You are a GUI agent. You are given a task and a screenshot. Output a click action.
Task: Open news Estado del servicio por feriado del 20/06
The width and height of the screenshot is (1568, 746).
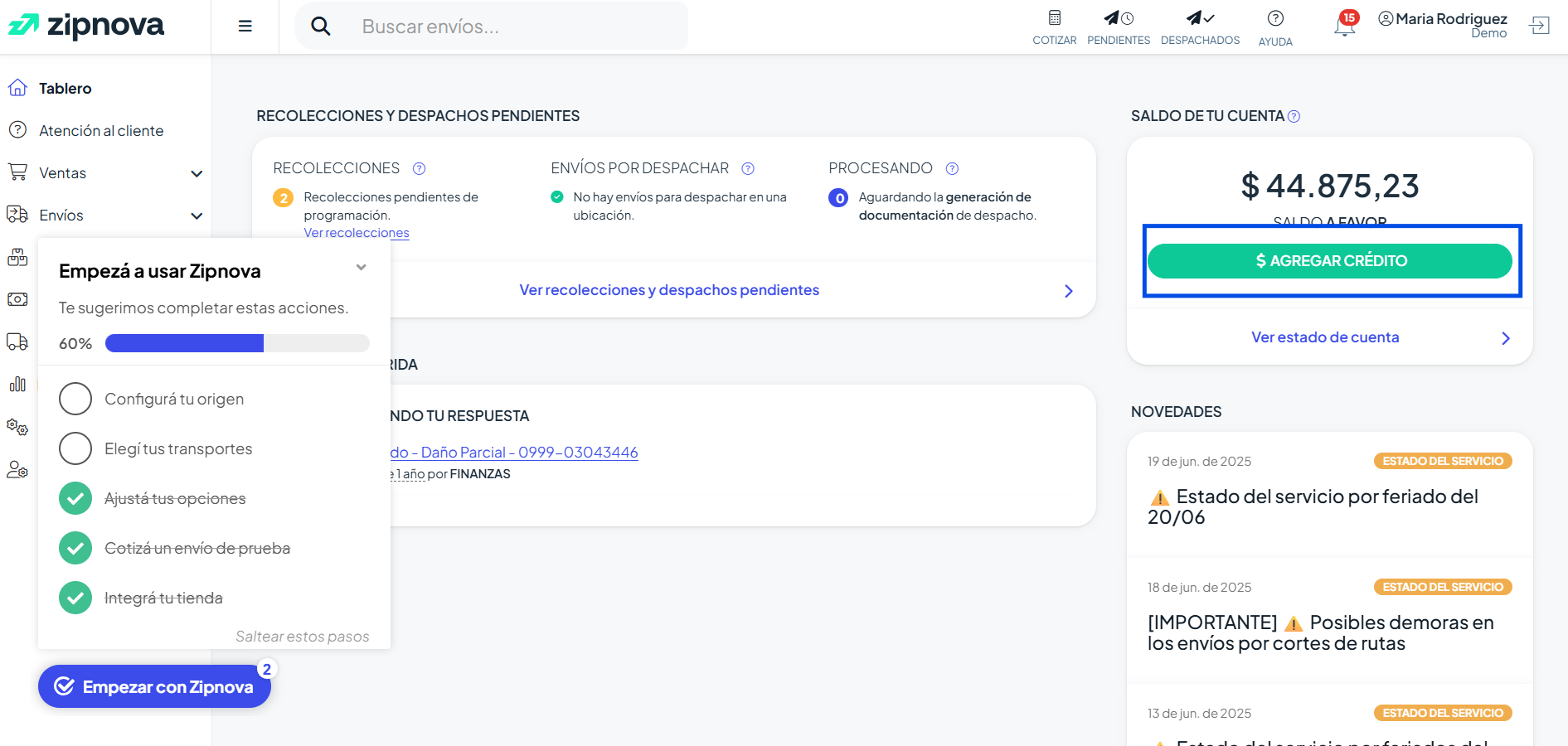point(1313,506)
